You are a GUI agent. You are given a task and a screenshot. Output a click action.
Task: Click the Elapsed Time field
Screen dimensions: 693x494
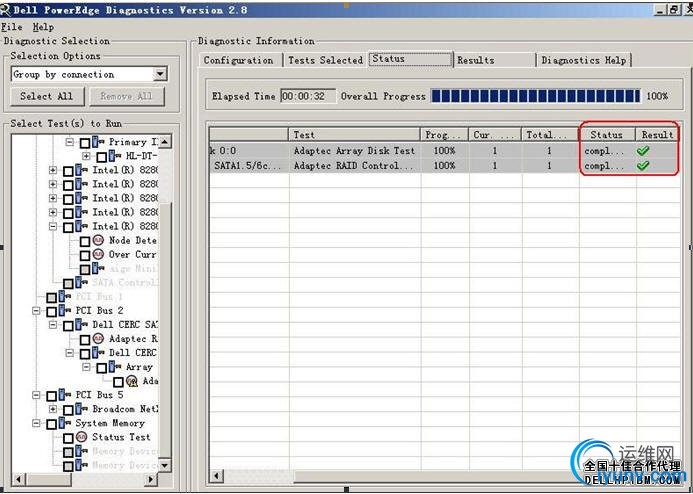pyautogui.click(x=308, y=96)
